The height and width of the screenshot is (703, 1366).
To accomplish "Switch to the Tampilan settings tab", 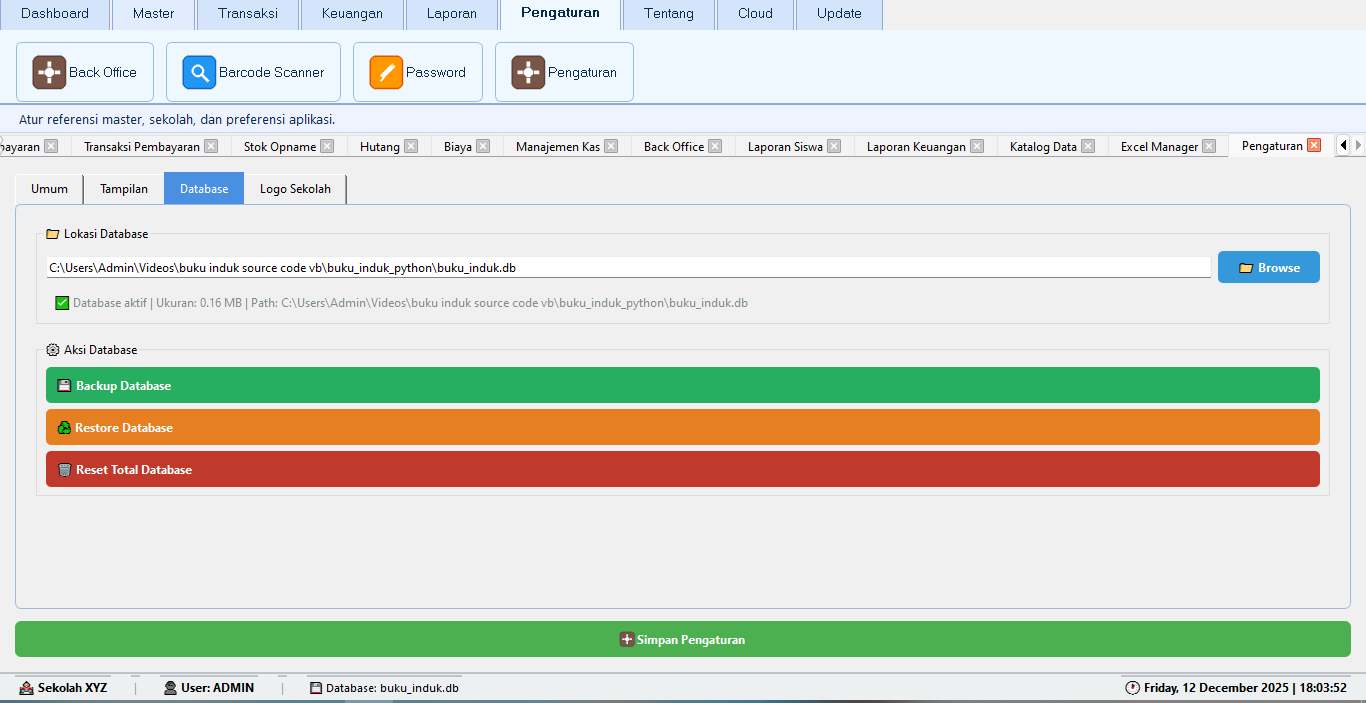I will click(124, 189).
